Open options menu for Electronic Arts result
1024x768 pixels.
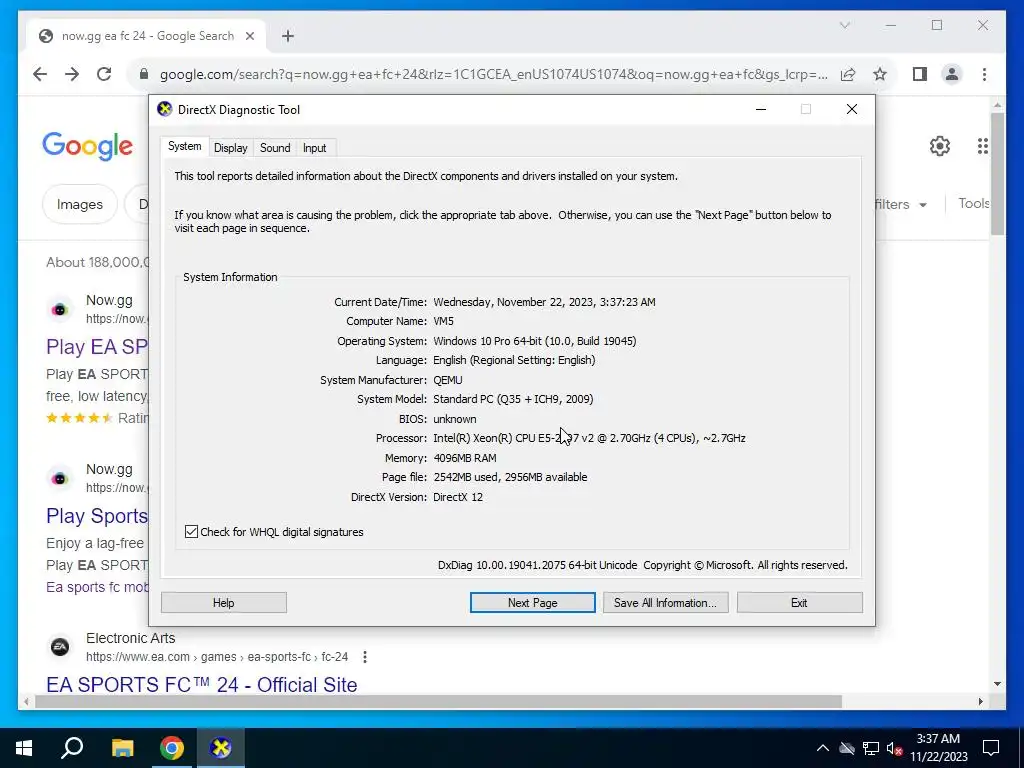[365, 657]
